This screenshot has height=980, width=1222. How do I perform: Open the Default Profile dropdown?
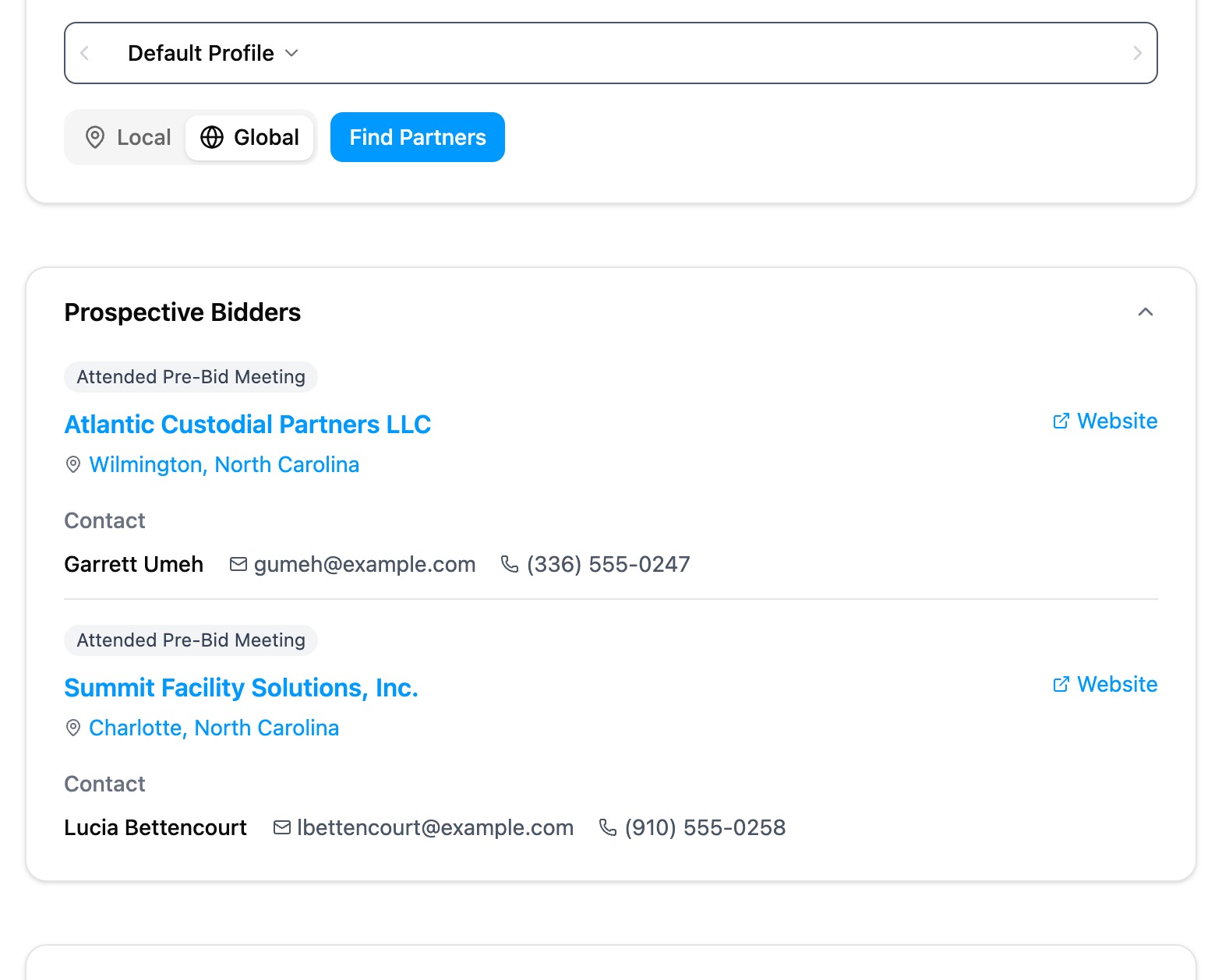click(213, 53)
